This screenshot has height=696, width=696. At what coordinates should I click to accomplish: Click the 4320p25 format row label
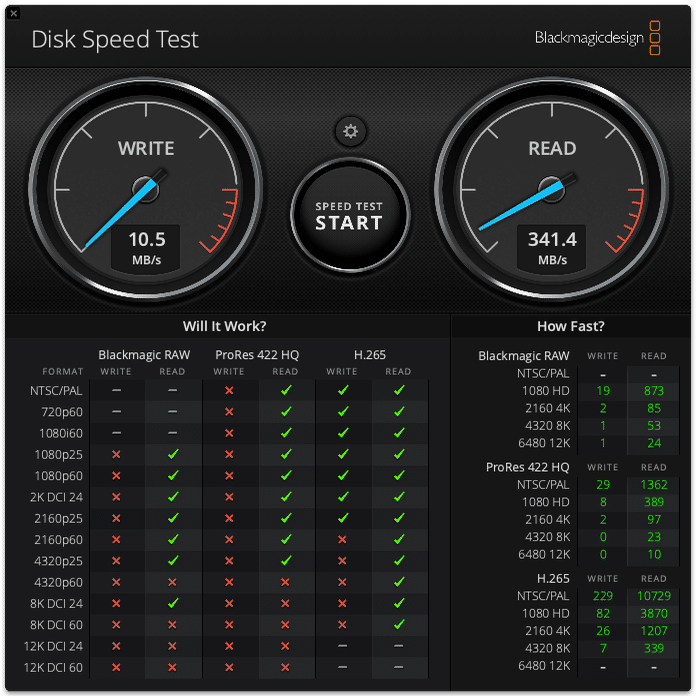(x=59, y=561)
